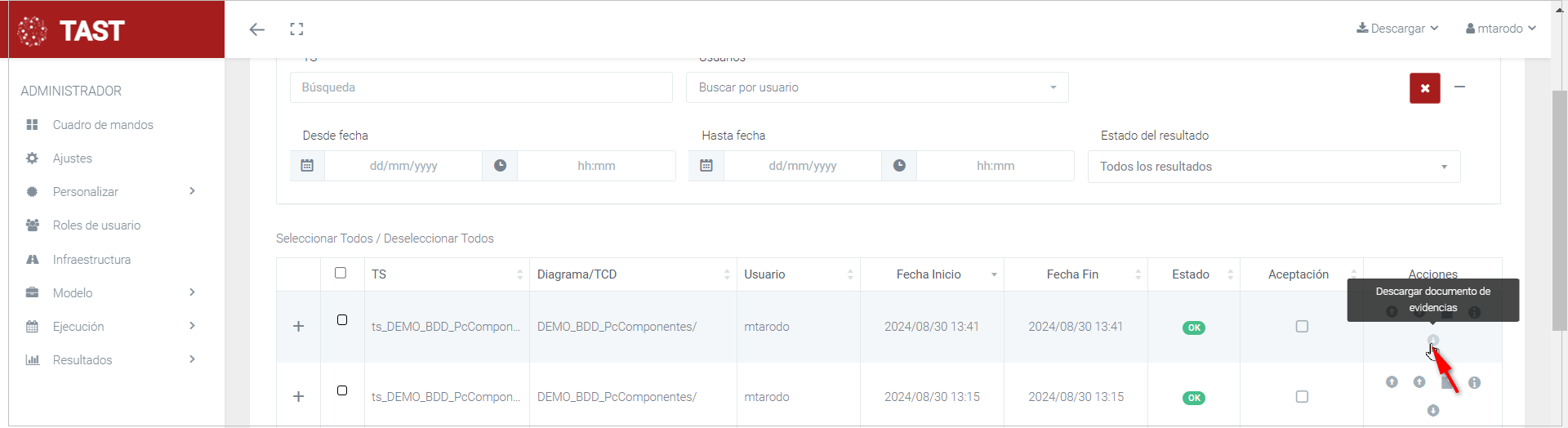Image resolution: width=1568 pixels, height=428 pixels.
Task: Click info icon in second row actions
Action: [x=1474, y=382]
